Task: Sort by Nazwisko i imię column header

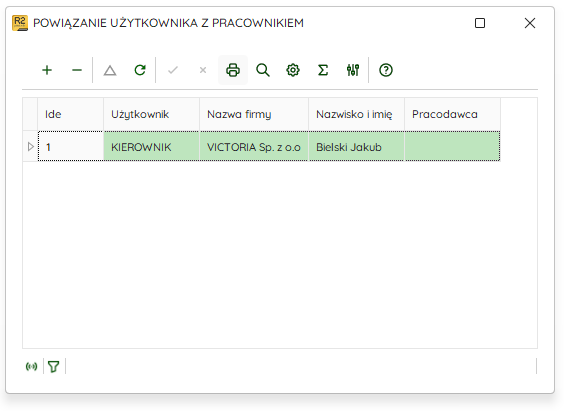Action: [x=356, y=114]
